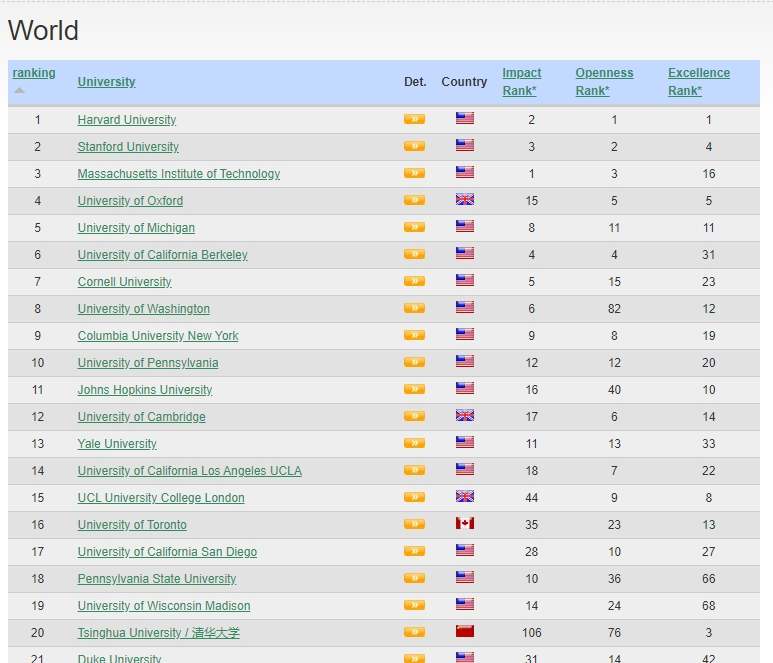Visit Pennsylvania State University link
This screenshot has width=773, height=663.
click(157, 579)
